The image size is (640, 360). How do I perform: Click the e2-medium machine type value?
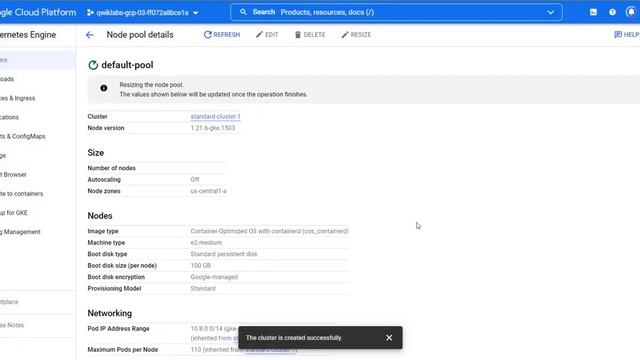click(206, 242)
